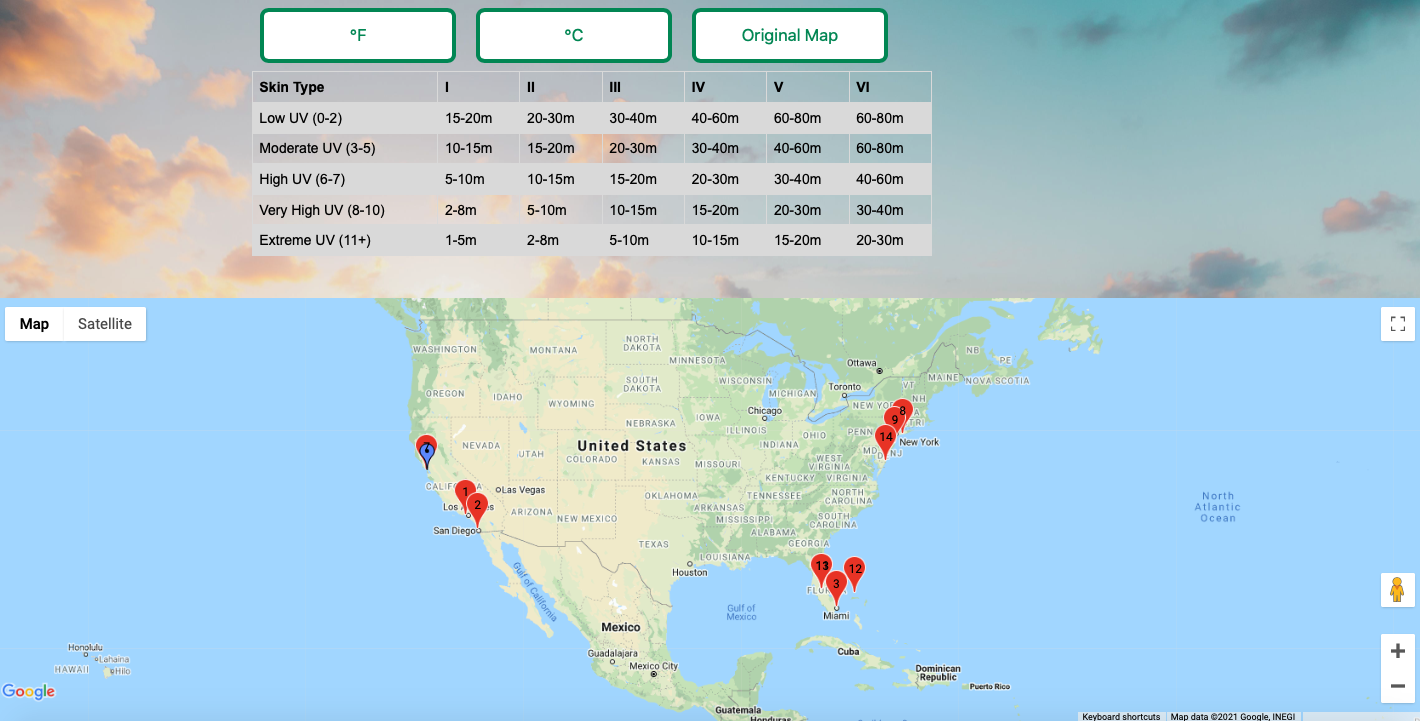Image resolution: width=1420 pixels, height=721 pixels.
Task: Click the Original Map button
Action: point(790,35)
